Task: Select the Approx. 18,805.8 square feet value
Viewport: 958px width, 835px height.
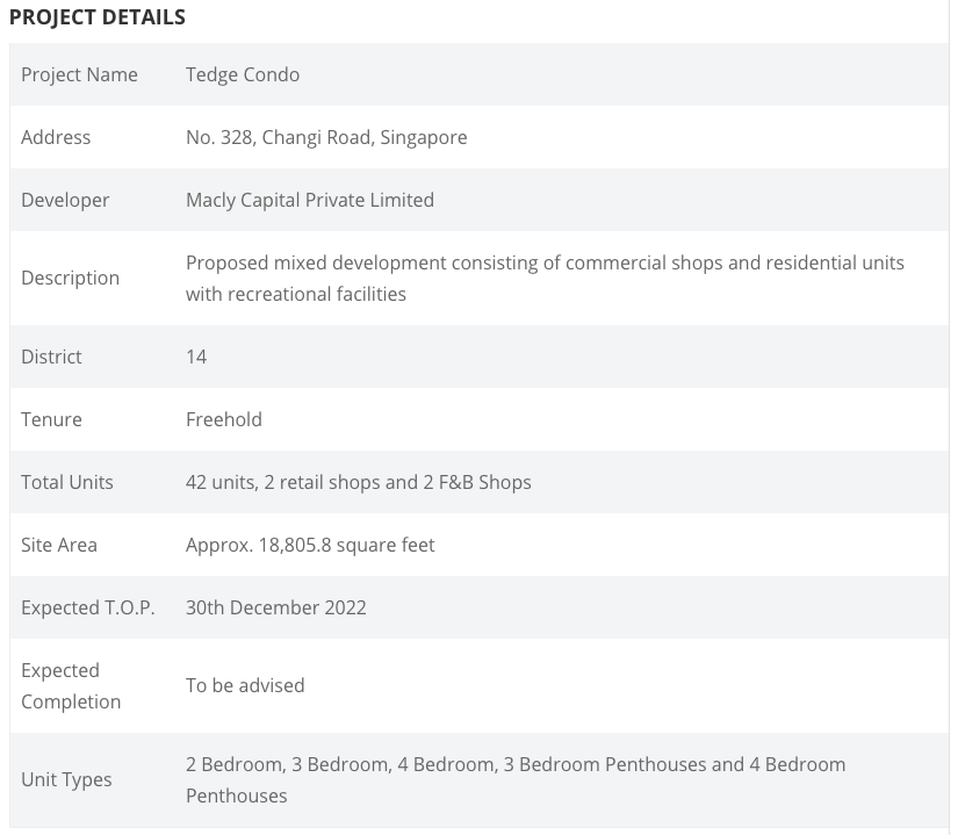Action: click(x=310, y=545)
